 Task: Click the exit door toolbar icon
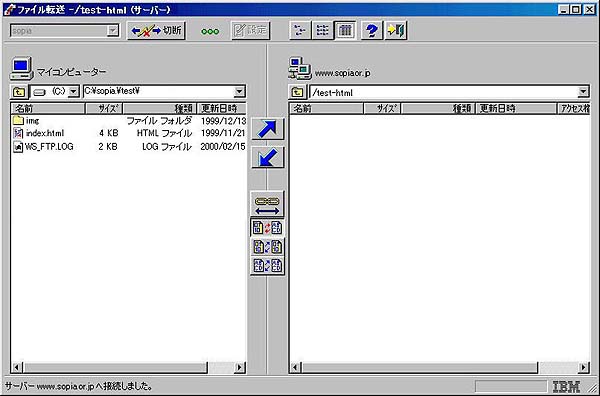(396, 30)
